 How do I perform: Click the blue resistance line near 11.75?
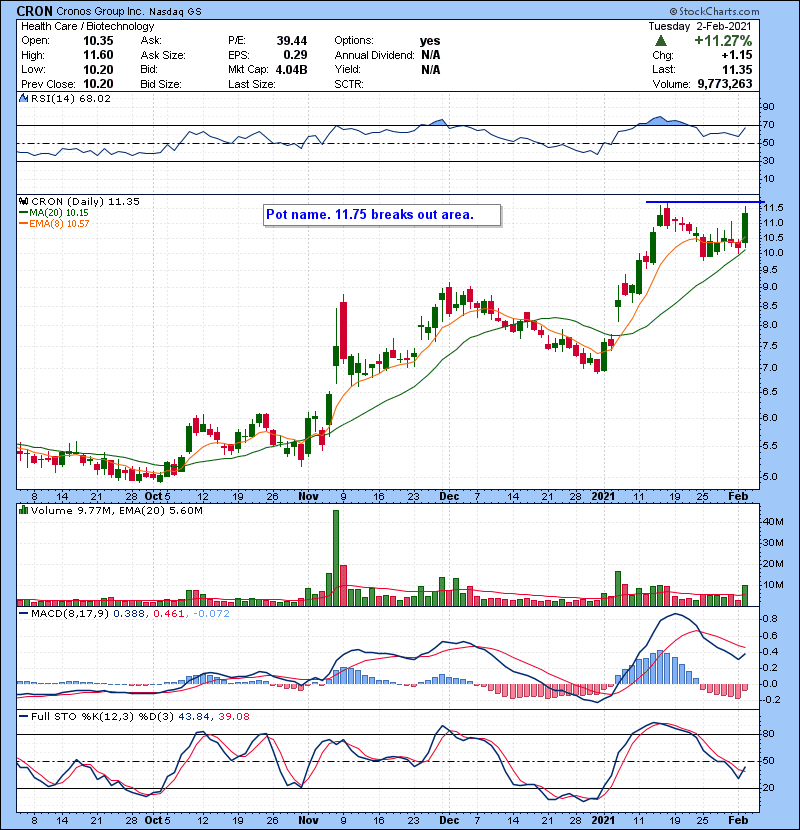coord(705,202)
